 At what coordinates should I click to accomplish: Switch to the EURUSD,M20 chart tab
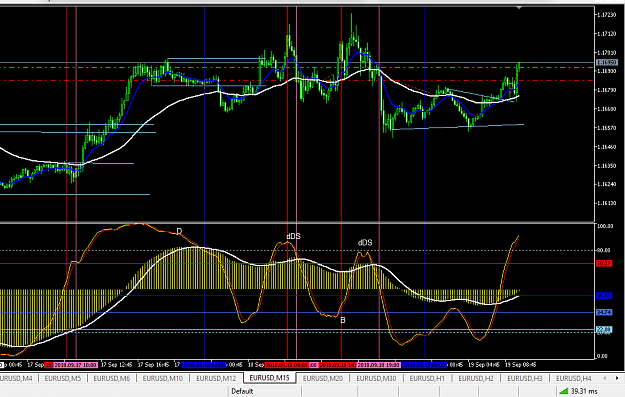[323, 378]
